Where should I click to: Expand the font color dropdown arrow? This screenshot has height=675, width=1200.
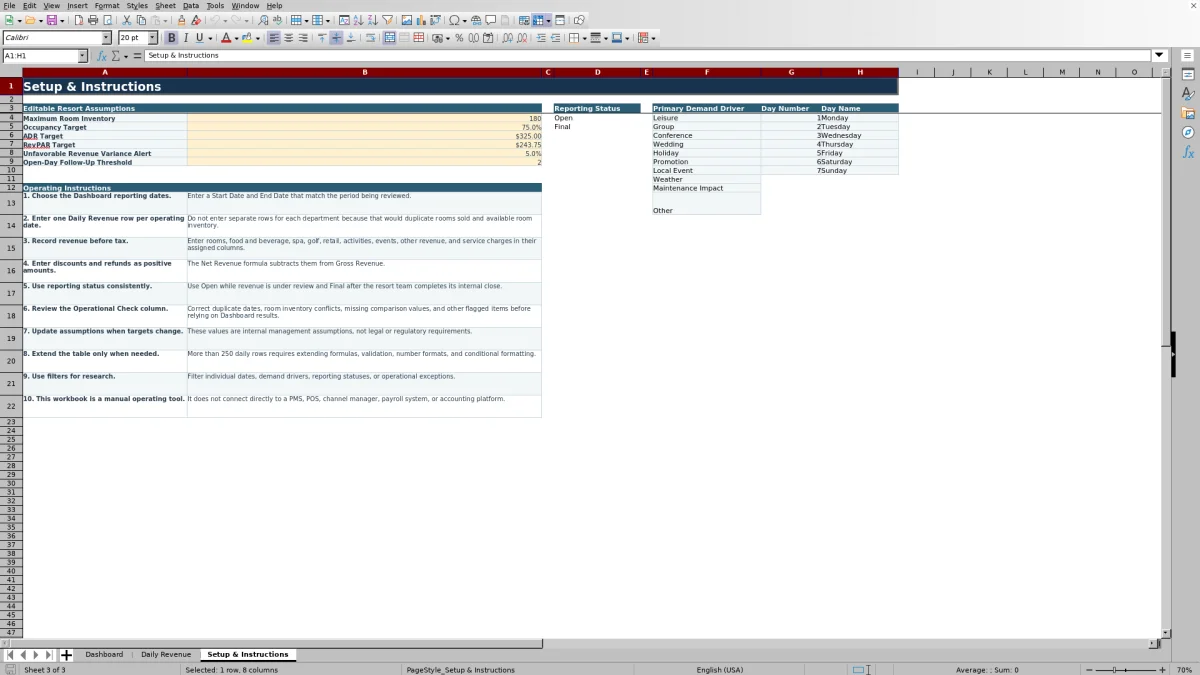tap(235, 38)
